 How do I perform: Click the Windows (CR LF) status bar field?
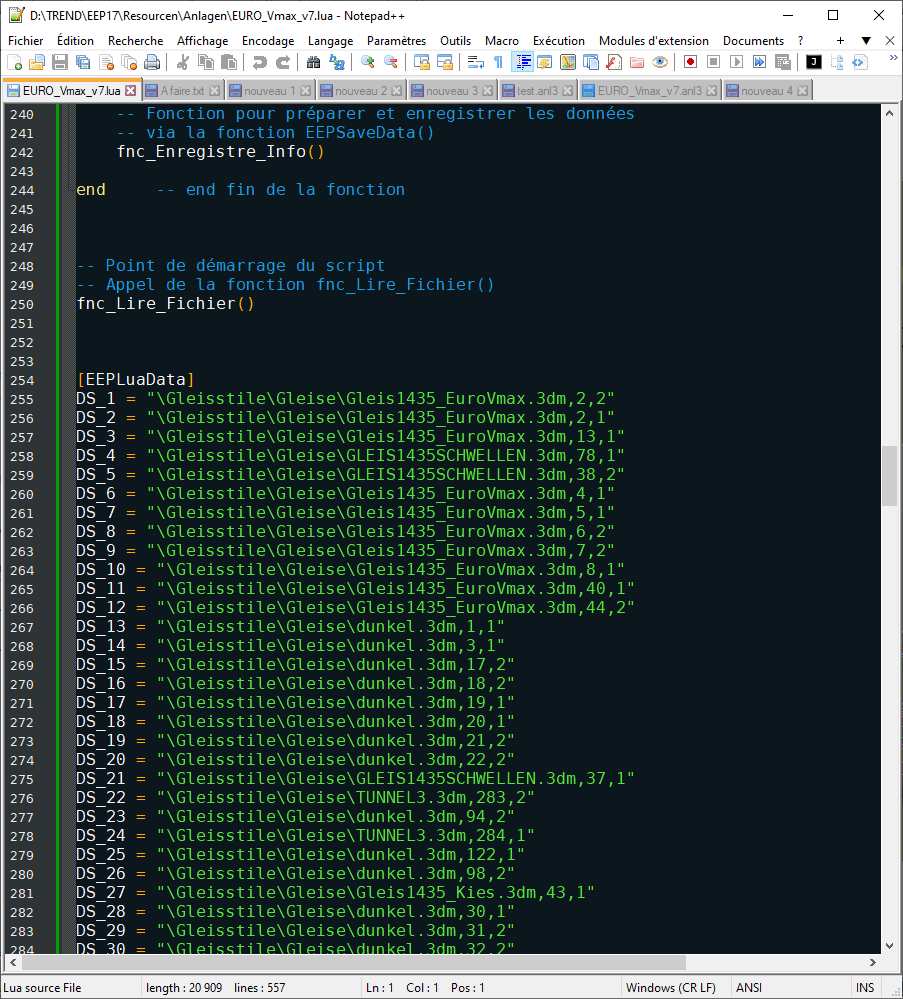coord(671,988)
